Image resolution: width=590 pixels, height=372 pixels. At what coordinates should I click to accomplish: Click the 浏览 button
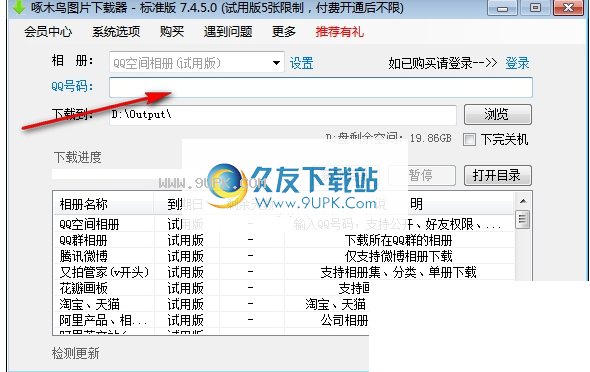(497, 114)
